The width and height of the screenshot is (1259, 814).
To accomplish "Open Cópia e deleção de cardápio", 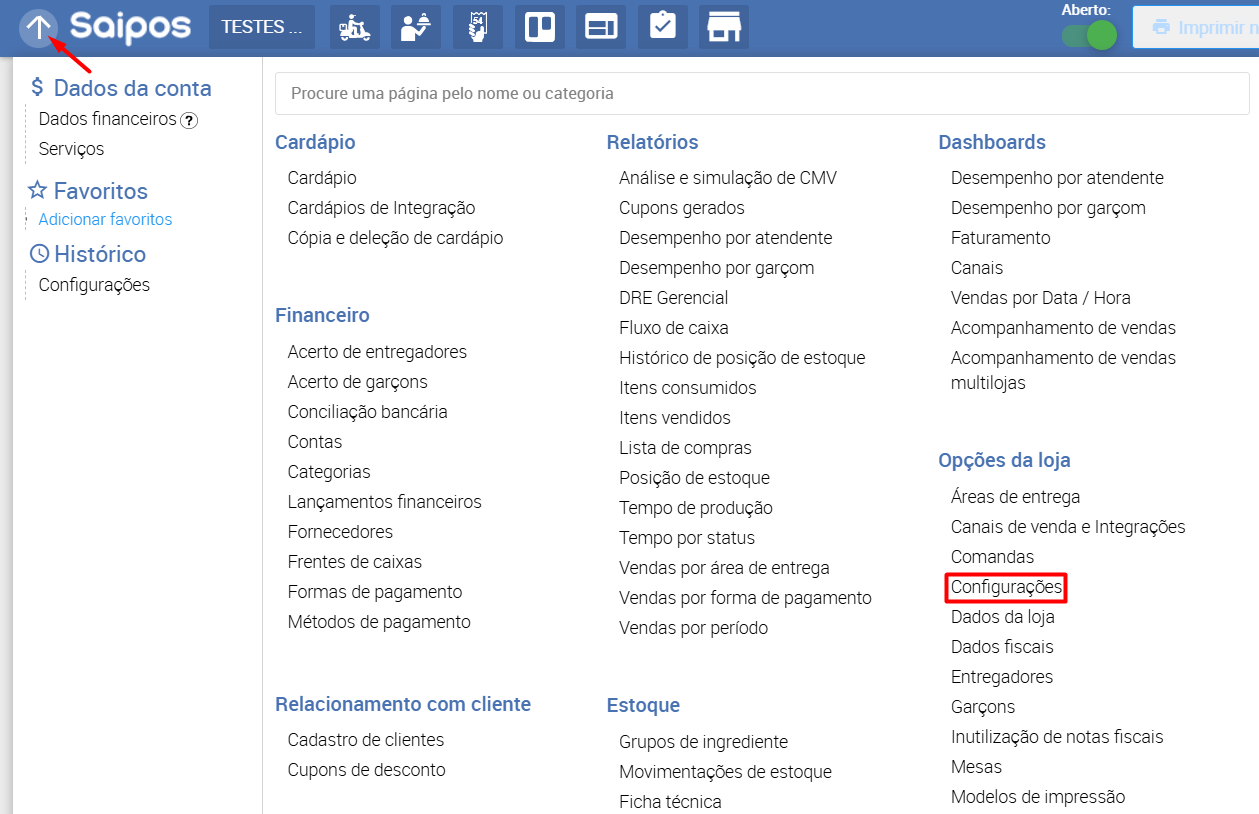I will [x=395, y=238].
